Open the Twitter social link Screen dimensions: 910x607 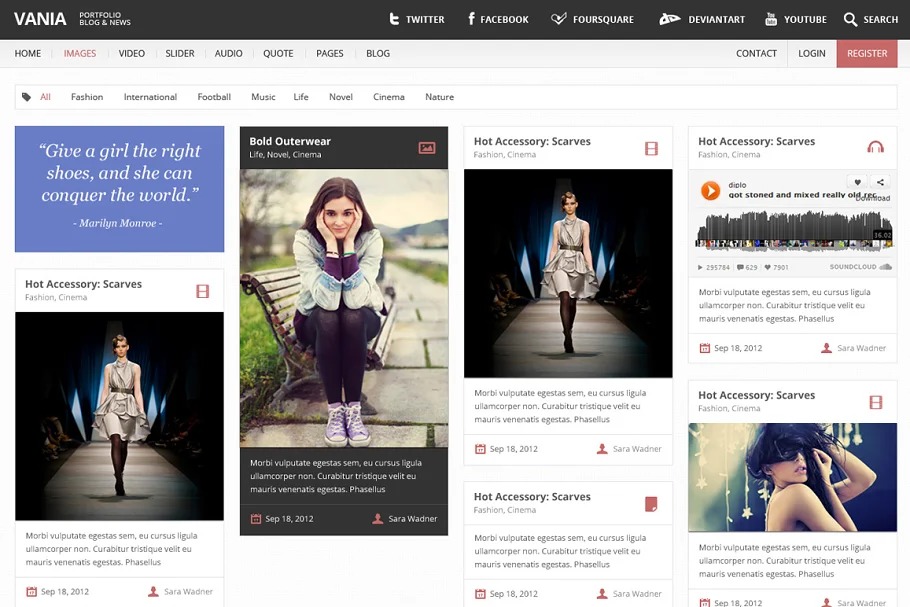pos(416,19)
